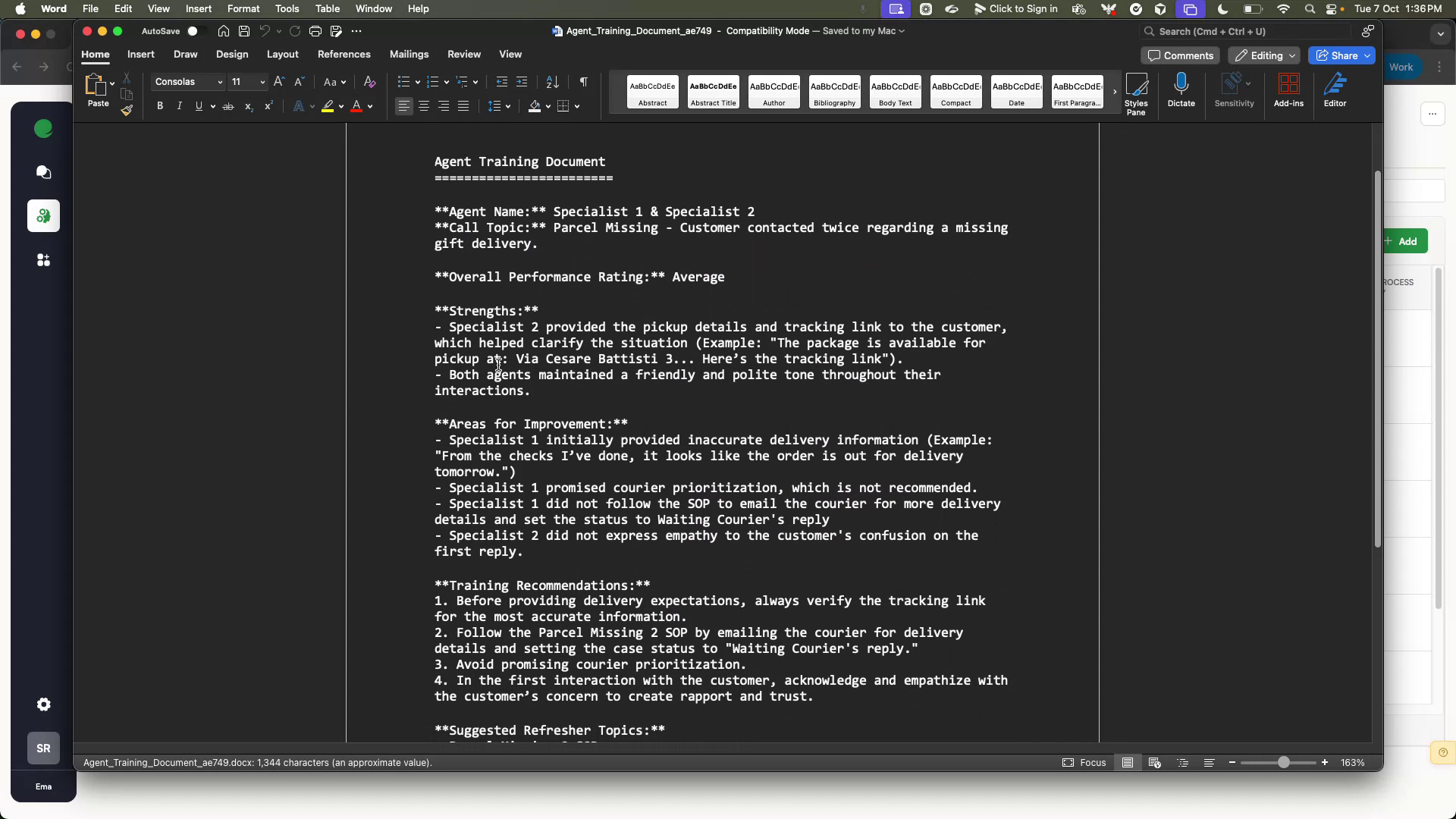Apply strikethrough to selected text

[228, 107]
